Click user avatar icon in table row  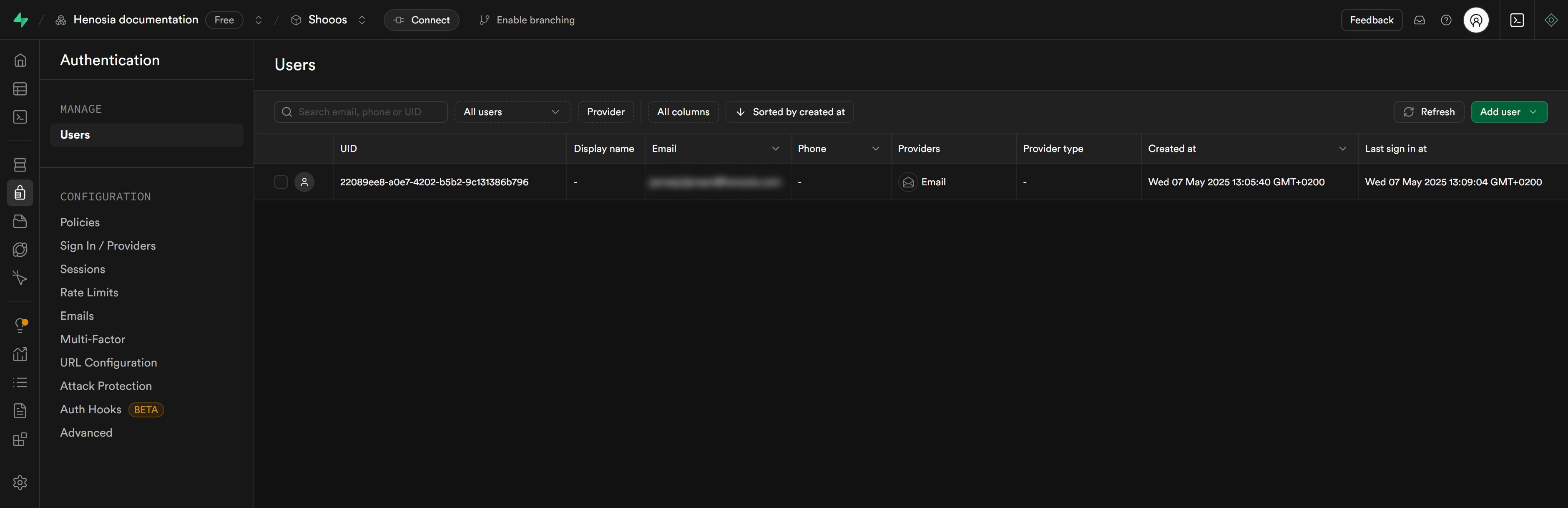[x=304, y=182]
